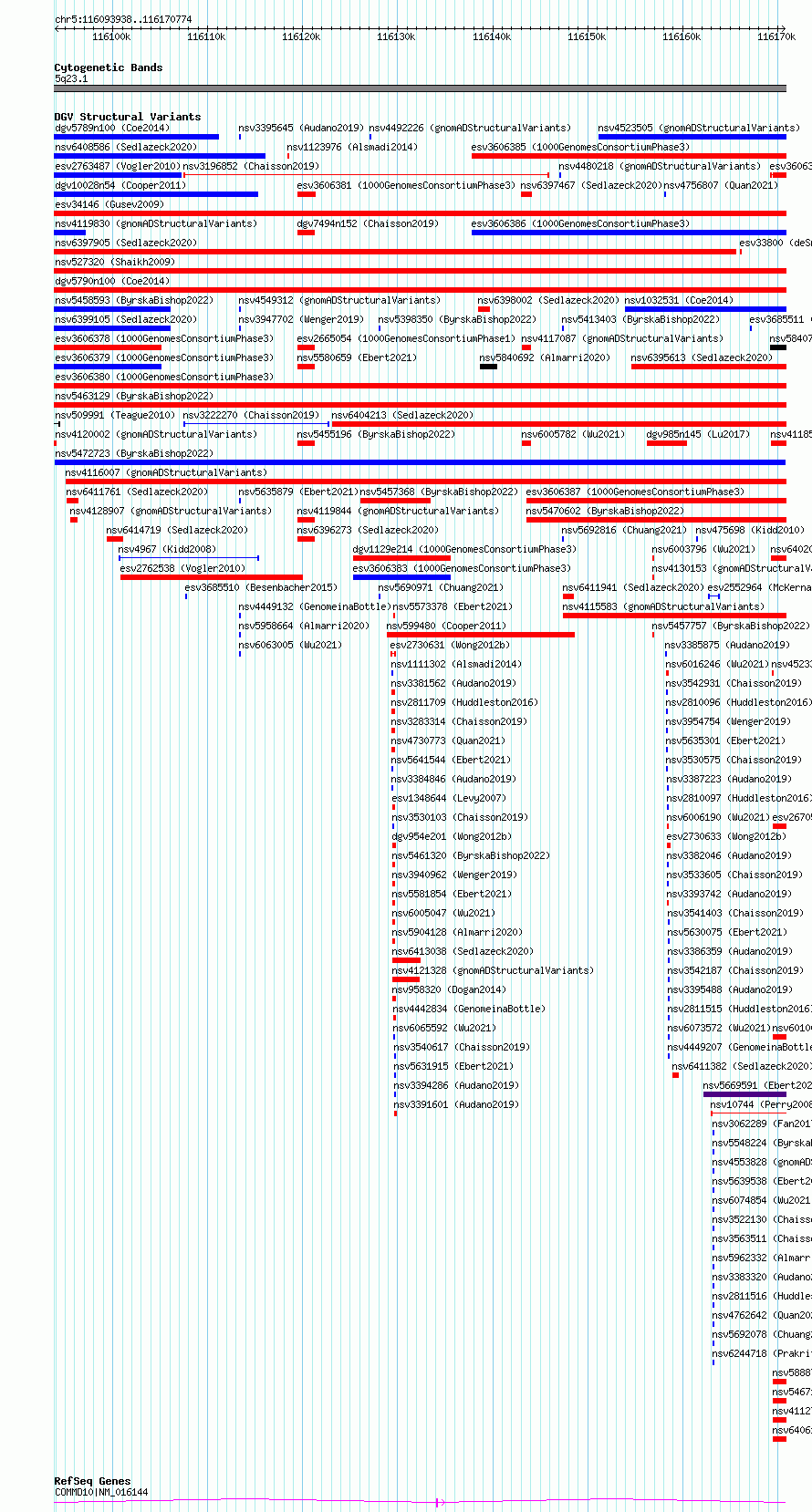
Task: Click variant esv34146 (Gusev2009)
Action: (109, 204)
